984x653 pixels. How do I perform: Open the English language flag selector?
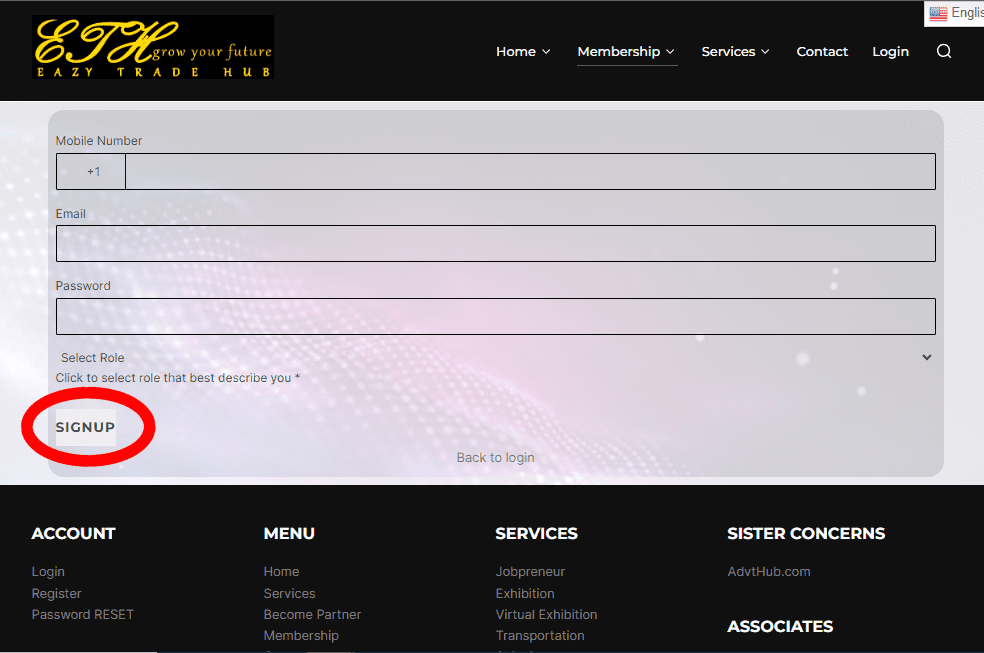(955, 13)
